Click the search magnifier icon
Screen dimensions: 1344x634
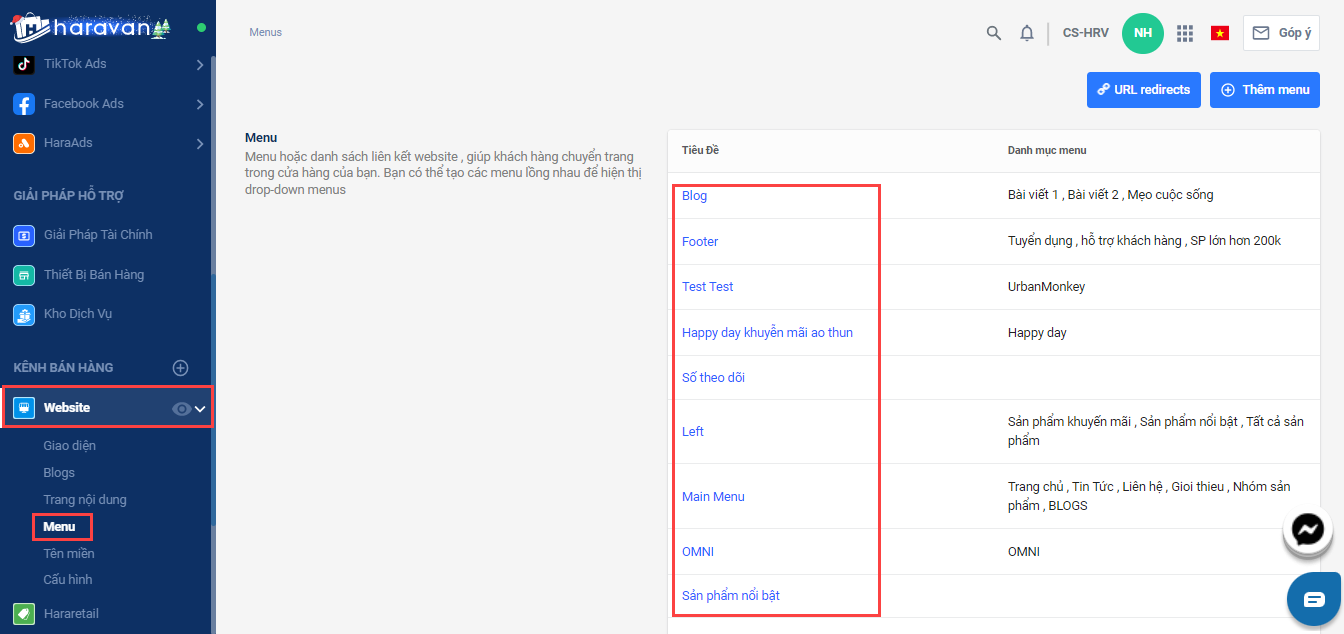(x=993, y=33)
